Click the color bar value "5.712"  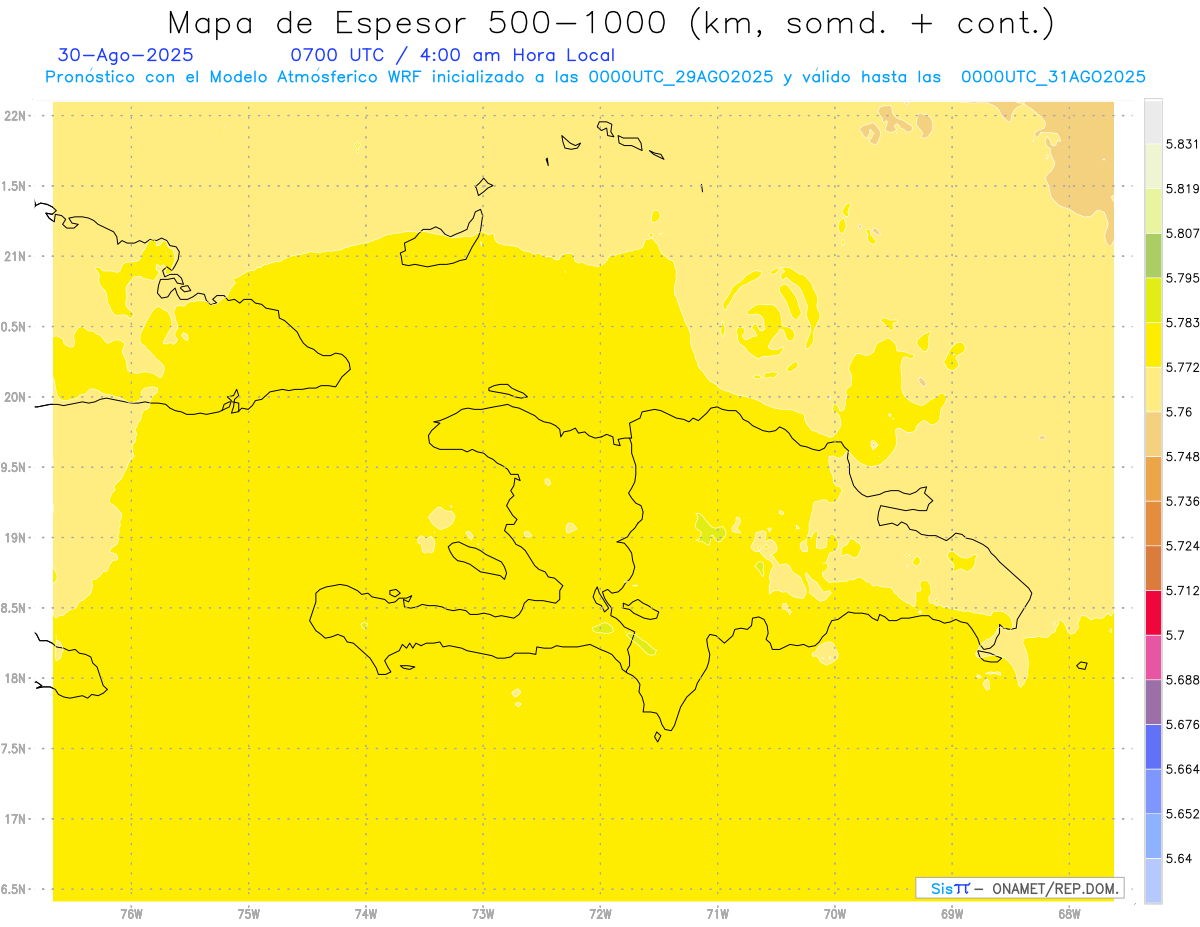point(1183,590)
